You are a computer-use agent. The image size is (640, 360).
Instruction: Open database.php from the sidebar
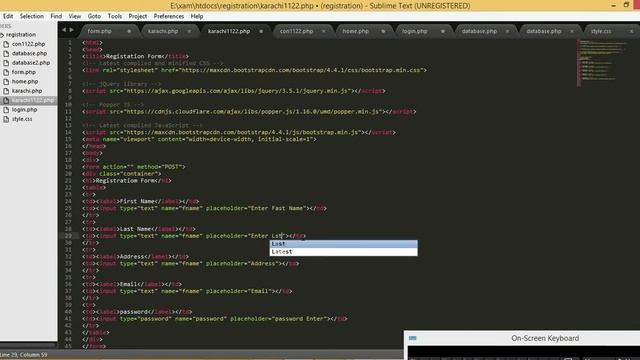(x=29, y=53)
